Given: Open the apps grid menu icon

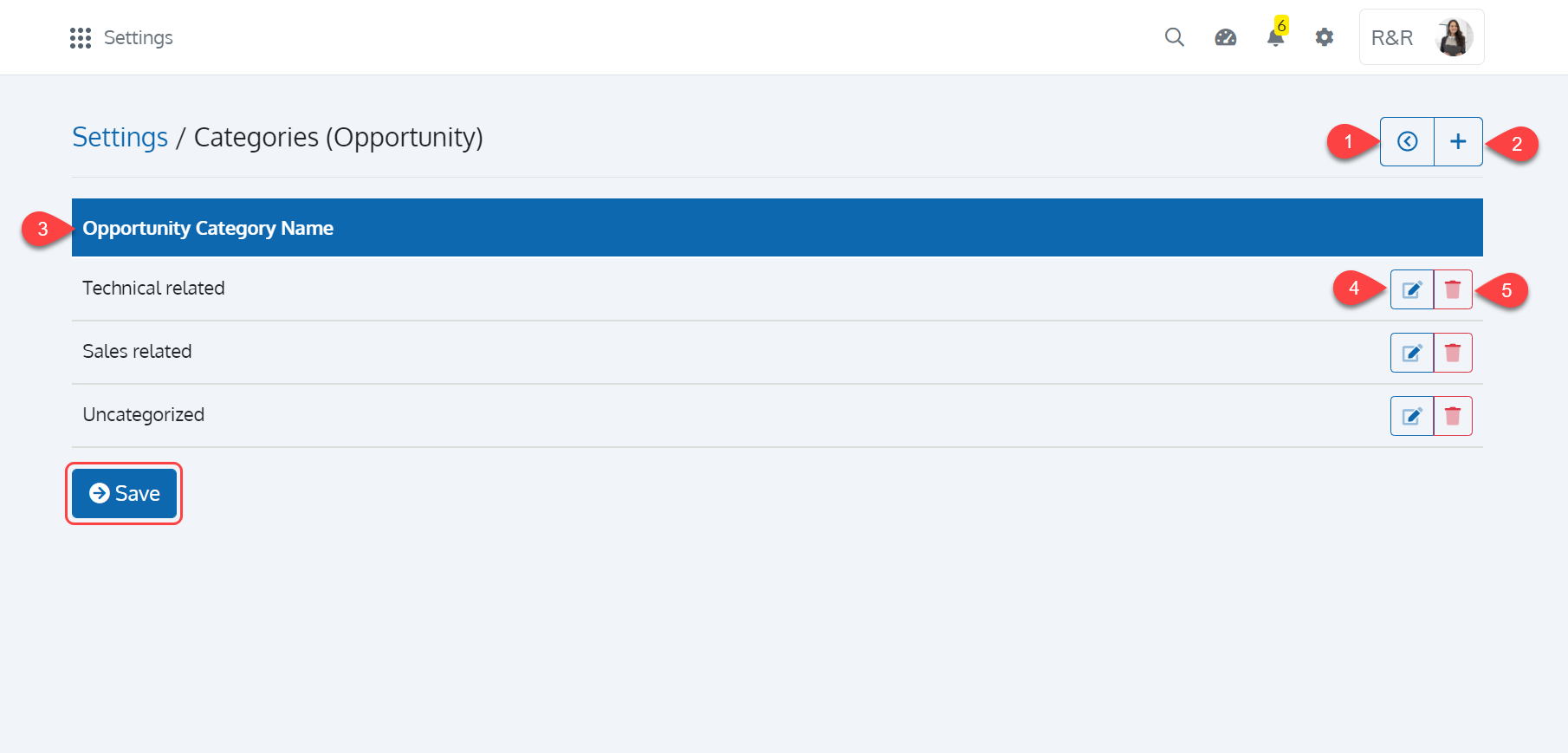Looking at the screenshot, I should (81, 38).
